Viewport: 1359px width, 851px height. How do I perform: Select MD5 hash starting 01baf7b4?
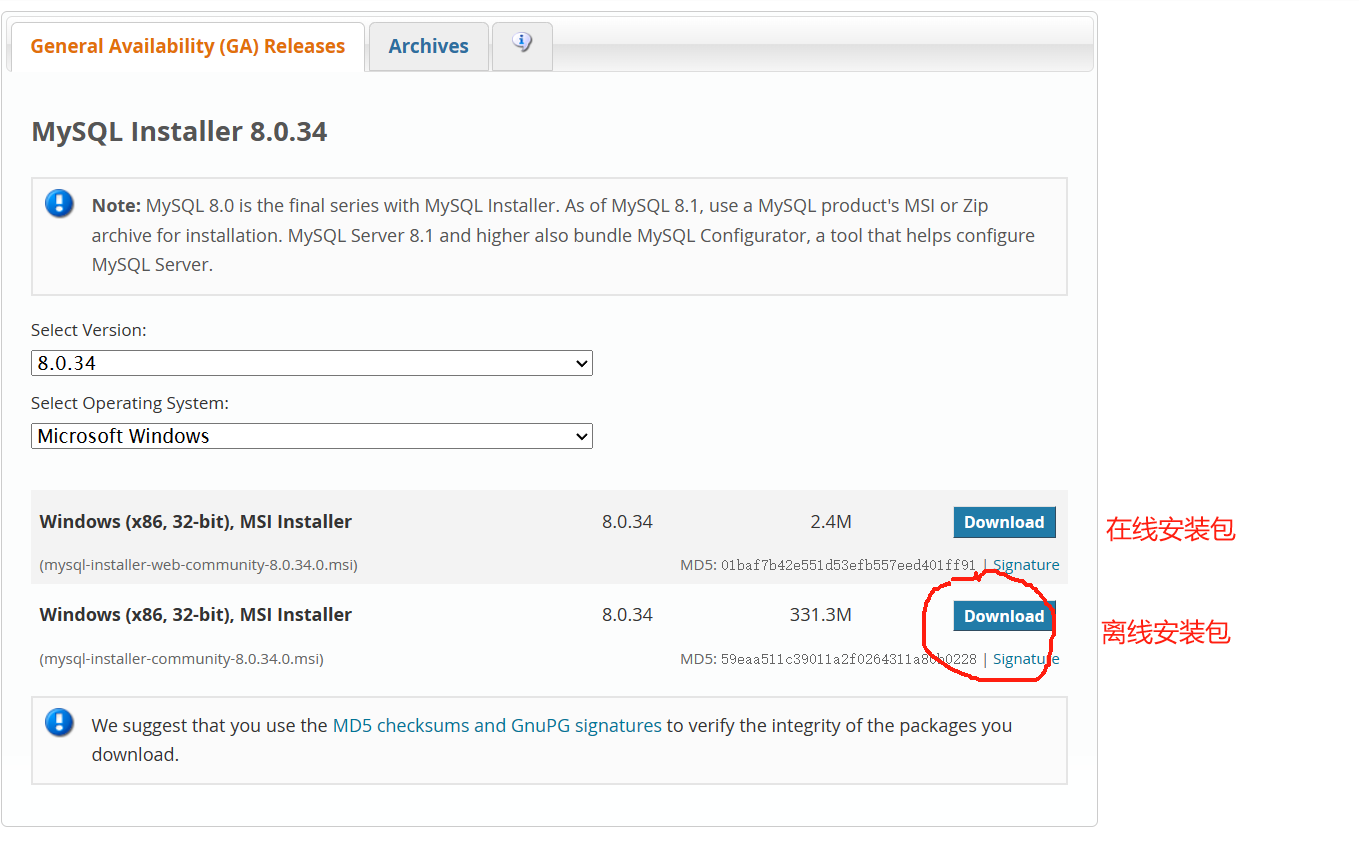(x=848, y=565)
